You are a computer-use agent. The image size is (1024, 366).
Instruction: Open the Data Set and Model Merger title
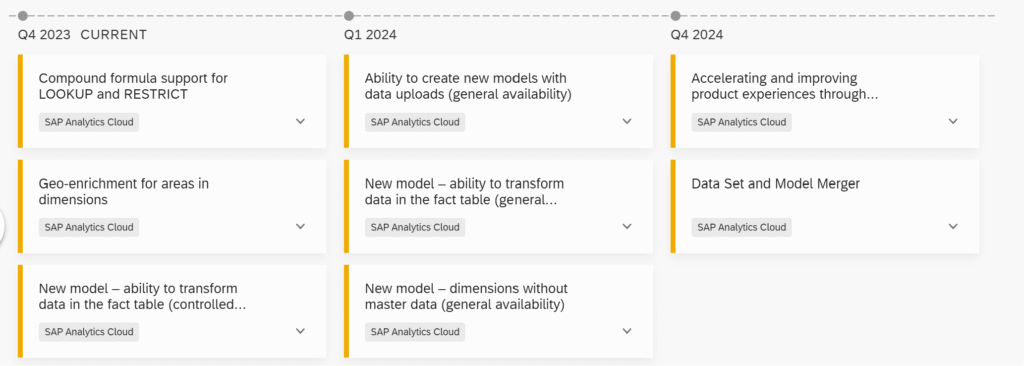click(x=776, y=184)
